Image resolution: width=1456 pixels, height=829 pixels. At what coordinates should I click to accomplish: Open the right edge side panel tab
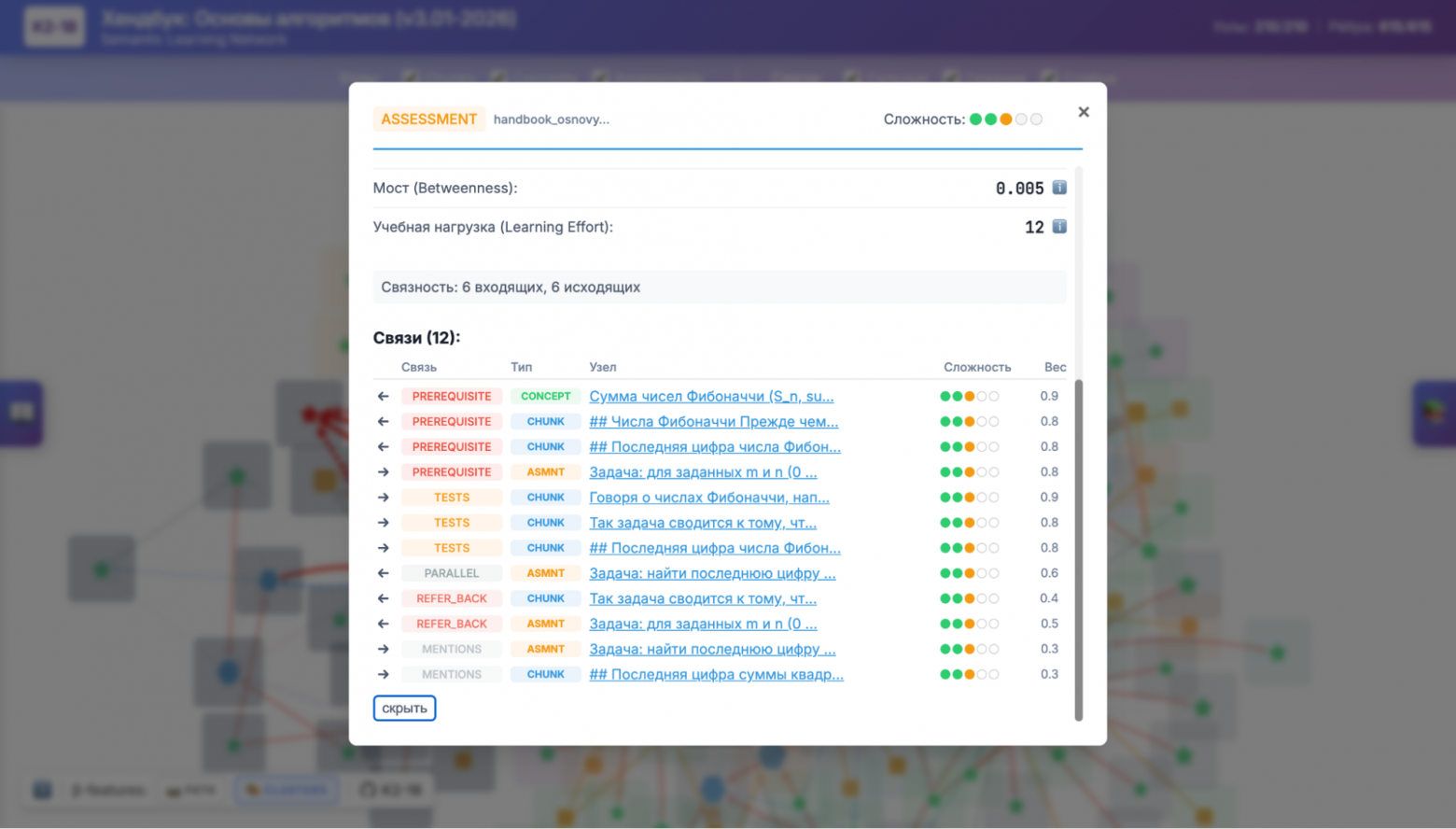pyautogui.click(x=1435, y=413)
